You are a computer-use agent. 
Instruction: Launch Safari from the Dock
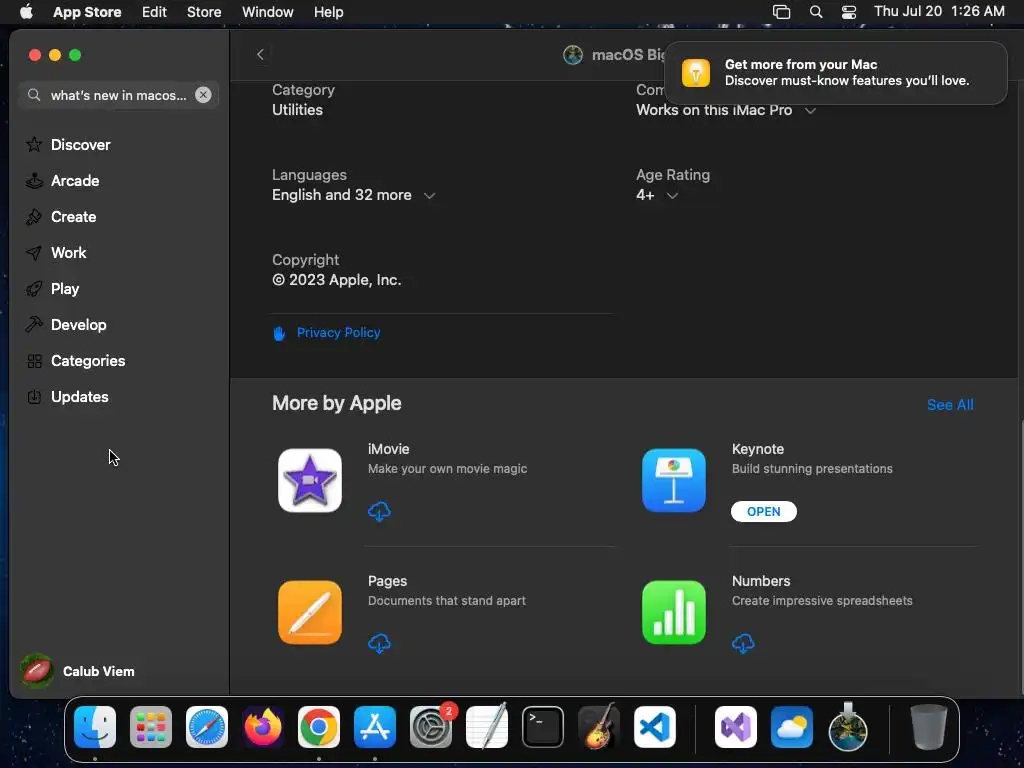207,727
